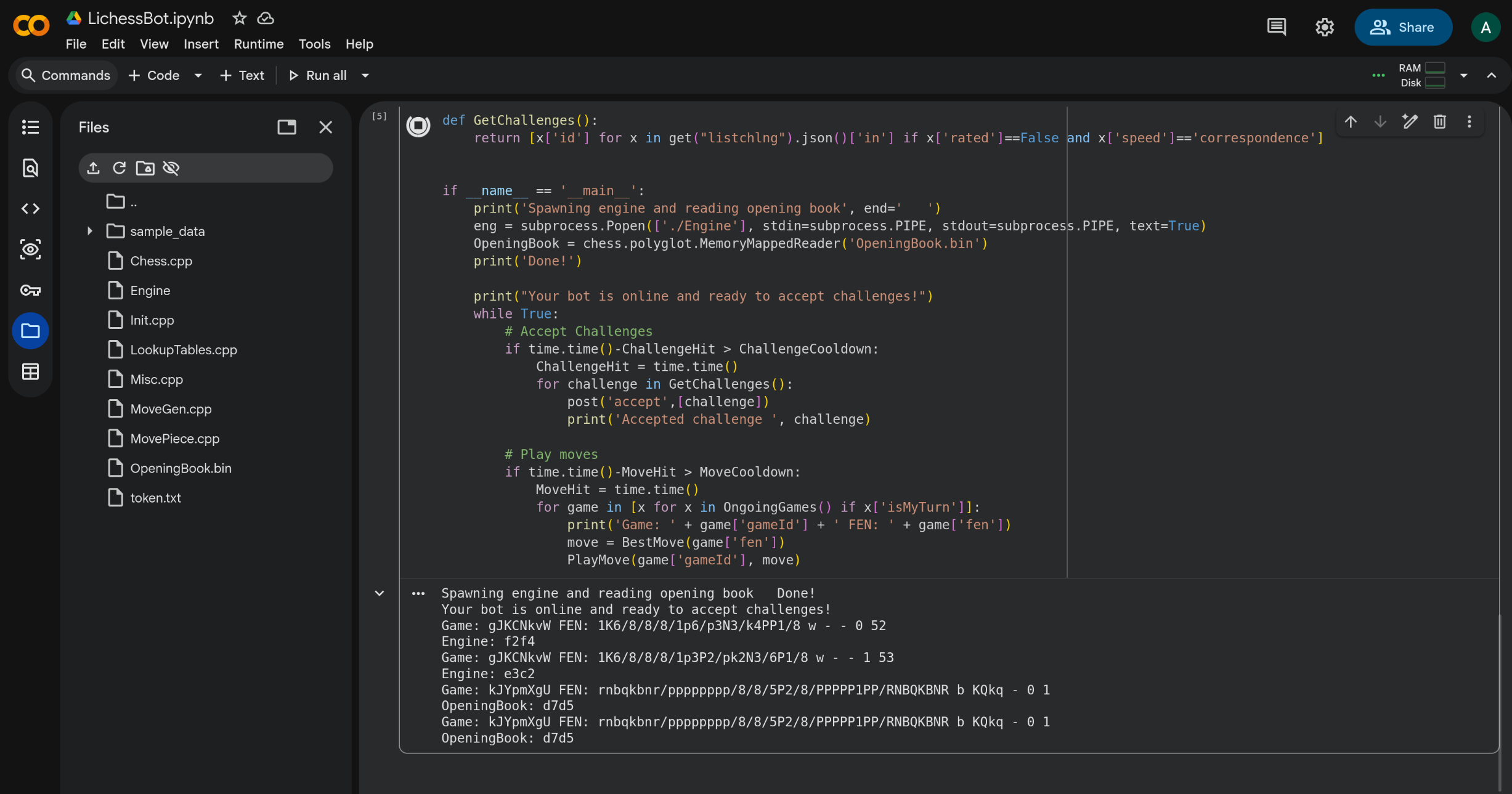1512x794 pixels.
Task: Upload a file to session storage
Action: coord(94,168)
